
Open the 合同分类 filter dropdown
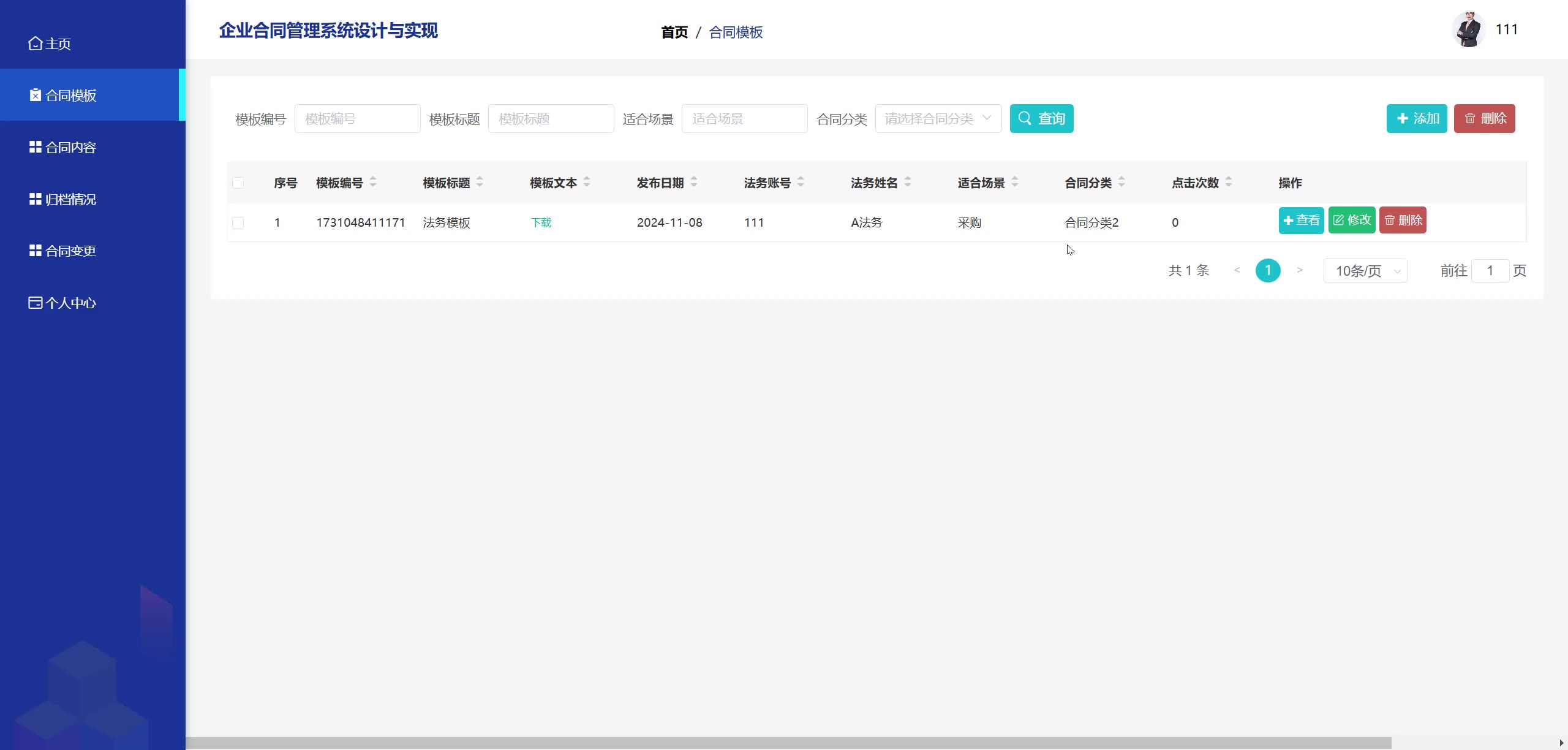(x=938, y=118)
